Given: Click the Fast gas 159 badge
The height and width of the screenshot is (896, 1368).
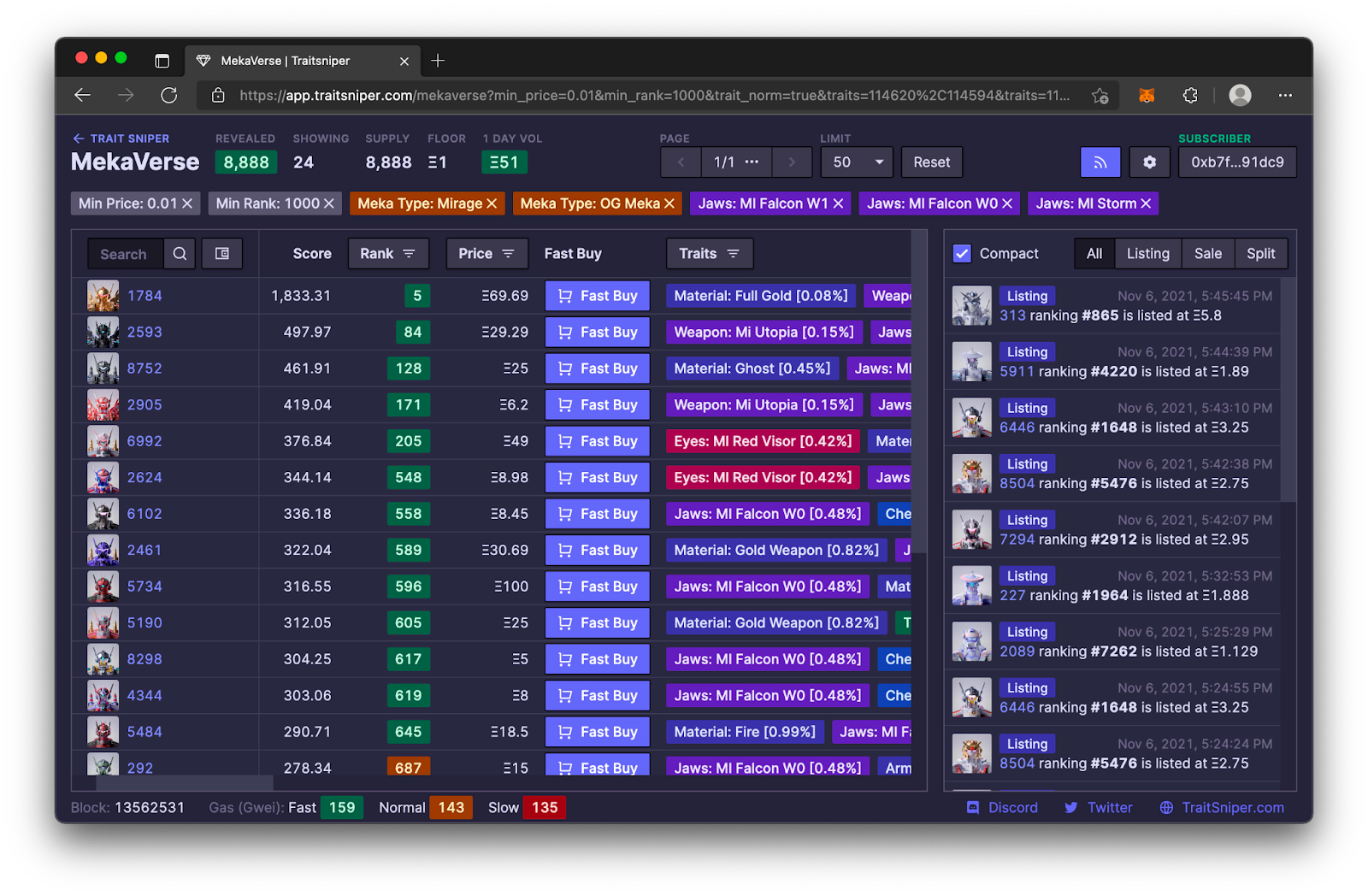Looking at the screenshot, I should point(342,808).
